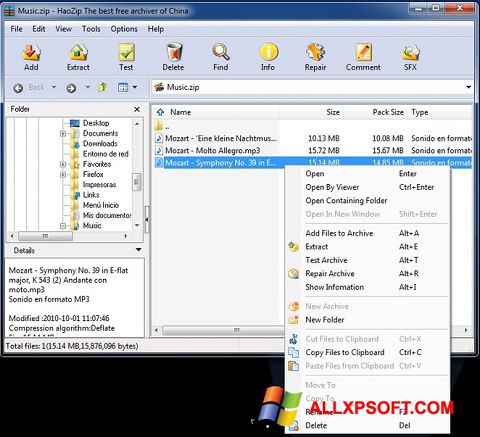Viewport: 480px width, 437px height.
Task: Select file 'Mozart - Molto Allegro.mp3'
Action: [213, 151]
